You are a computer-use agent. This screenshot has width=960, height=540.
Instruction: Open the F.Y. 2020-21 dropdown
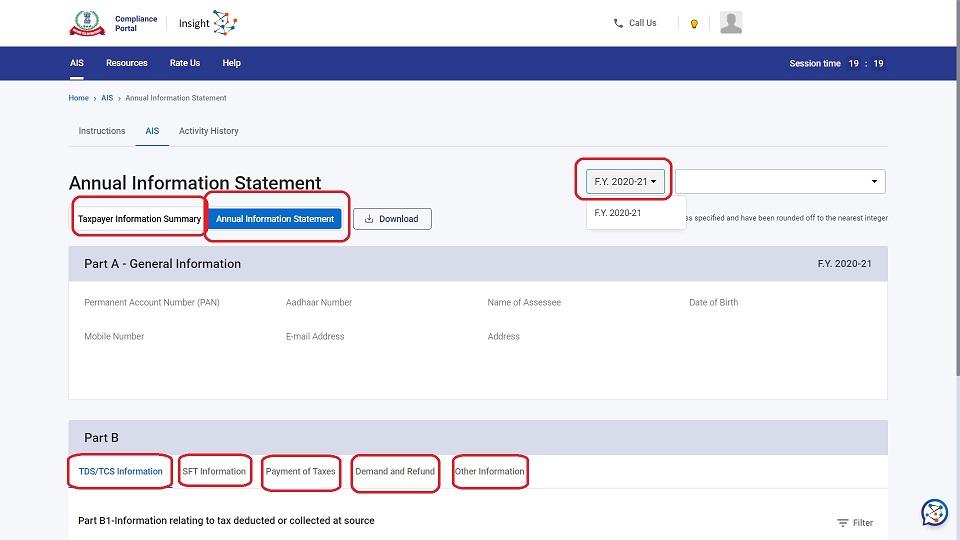[x=626, y=182]
